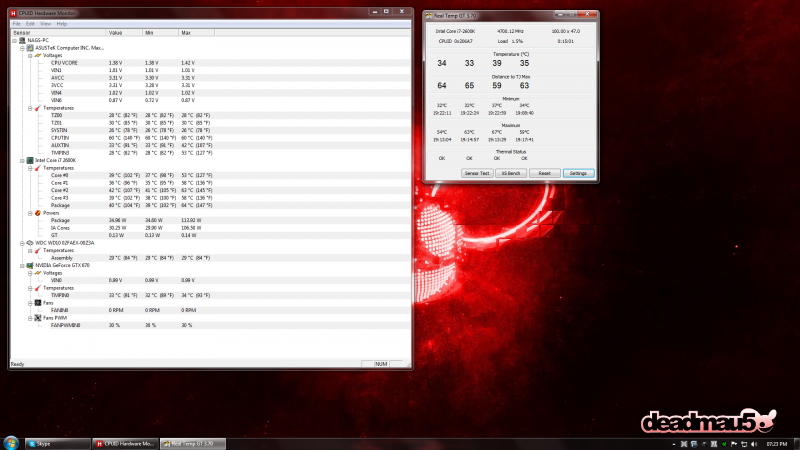
Task: Click the GeForce Voltages lightning icon
Action: 38,273
